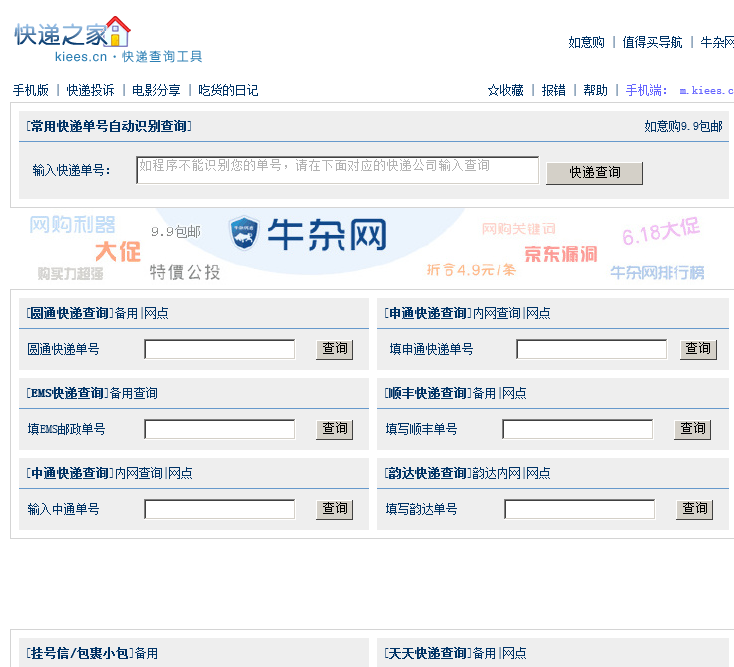Open the 牛杂网 shield logo banner
This screenshot has width=734, height=667.
point(308,234)
